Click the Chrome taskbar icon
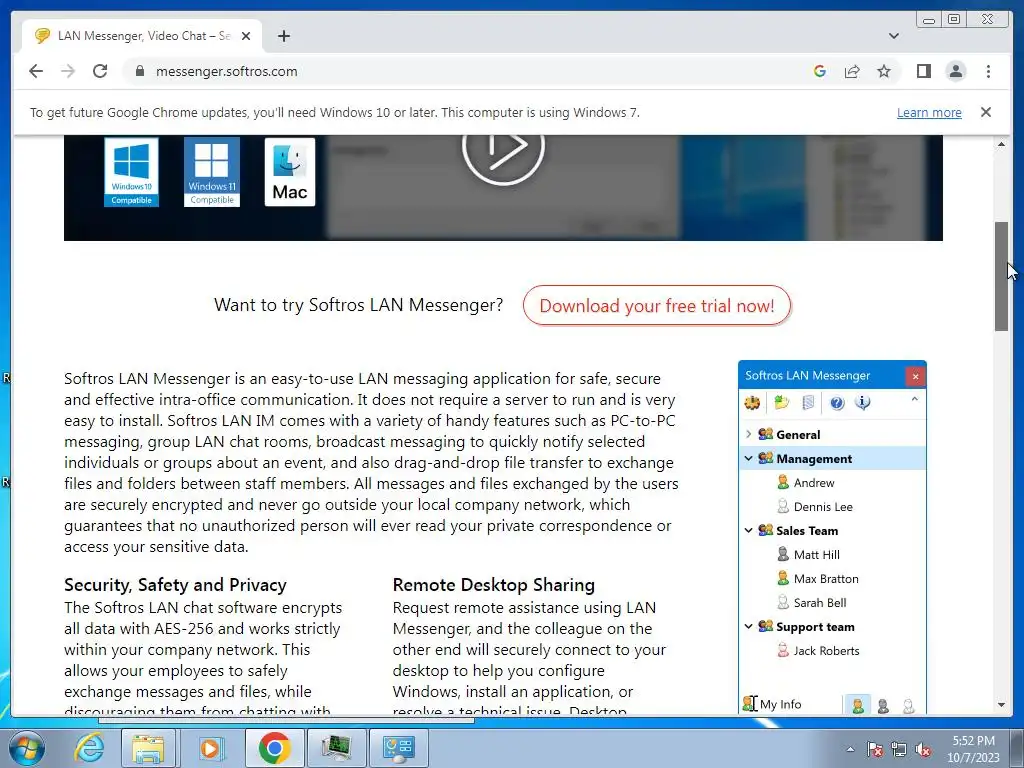 click(x=274, y=748)
